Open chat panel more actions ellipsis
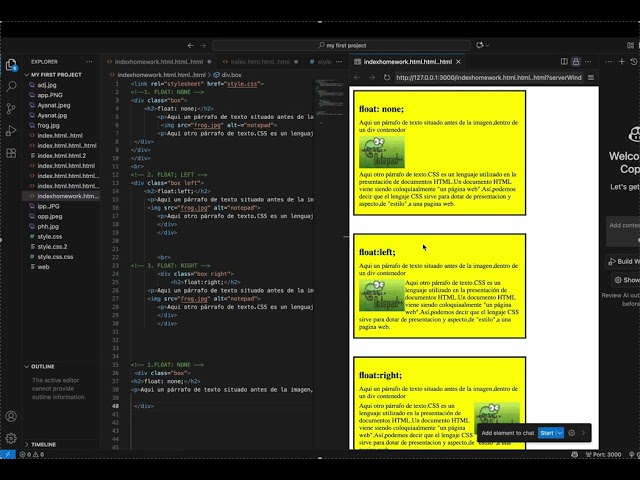The height and width of the screenshot is (480, 640). [609, 62]
